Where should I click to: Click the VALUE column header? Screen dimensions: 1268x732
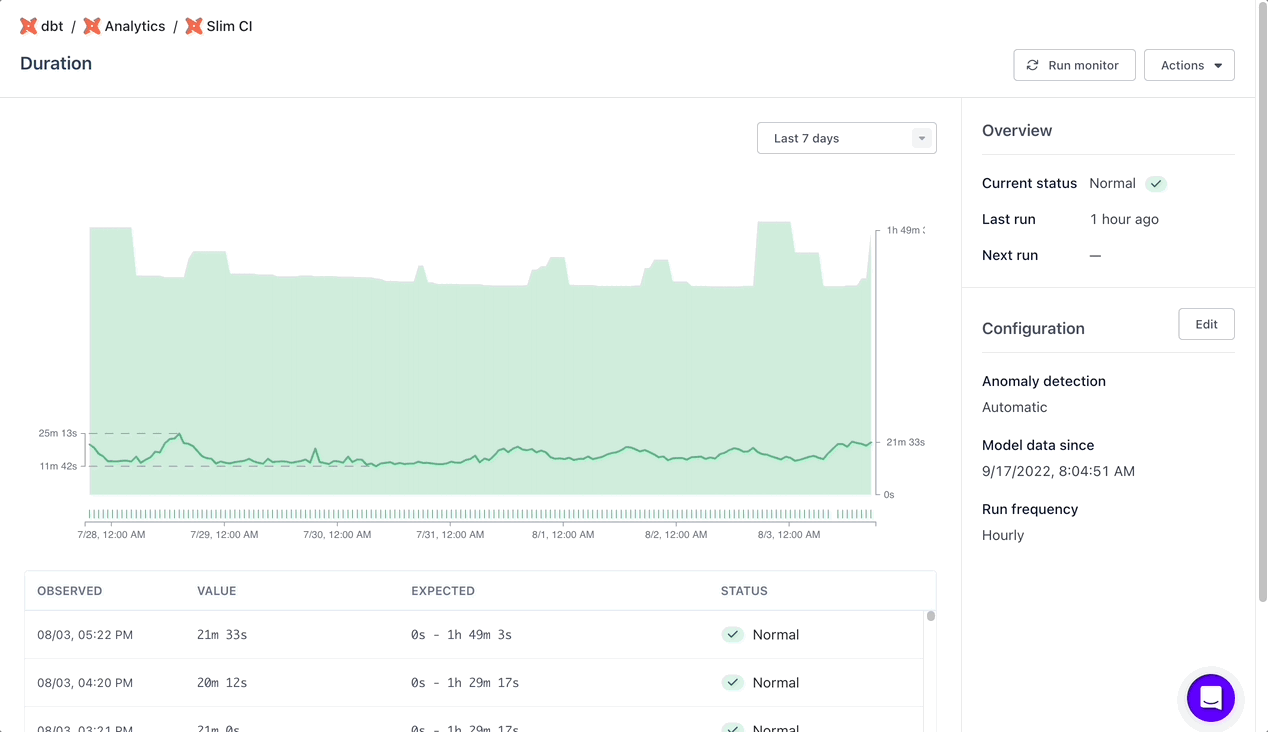[217, 591]
